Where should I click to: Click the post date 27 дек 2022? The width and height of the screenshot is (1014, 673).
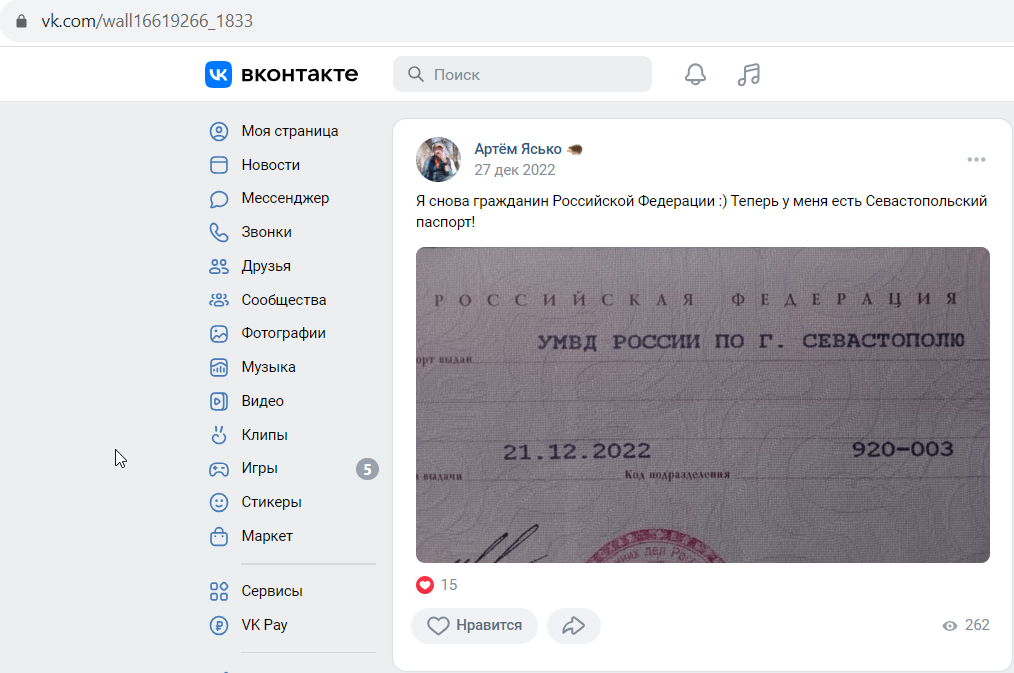[515, 170]
